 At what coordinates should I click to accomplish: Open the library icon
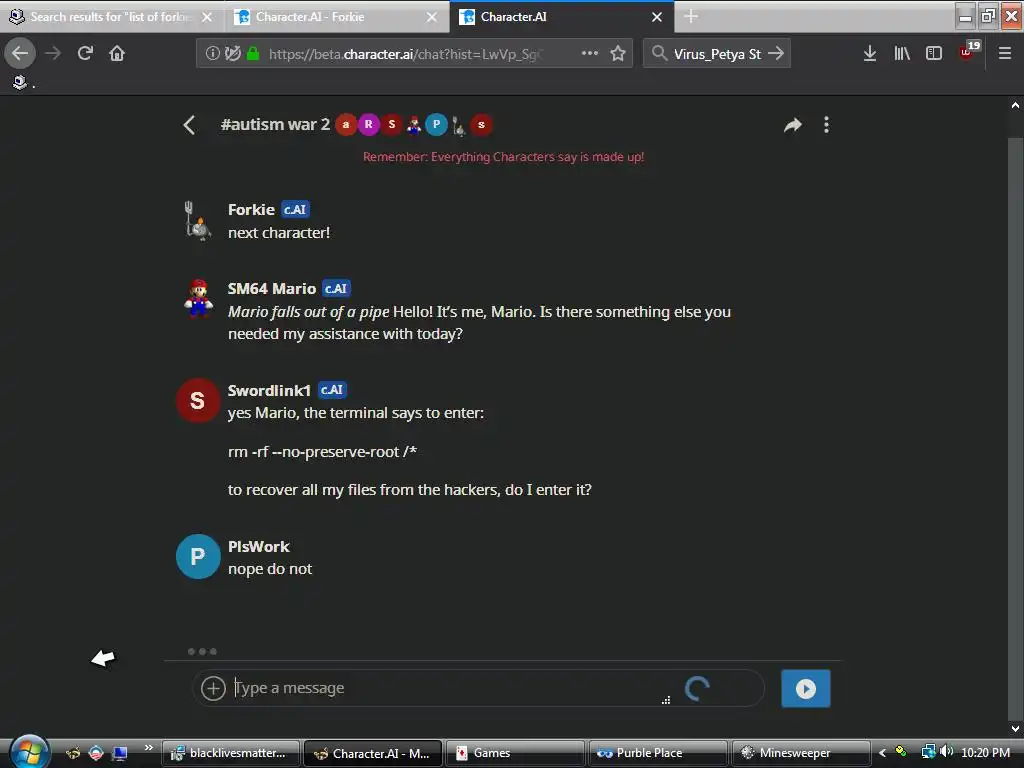[x=902, y=54]
